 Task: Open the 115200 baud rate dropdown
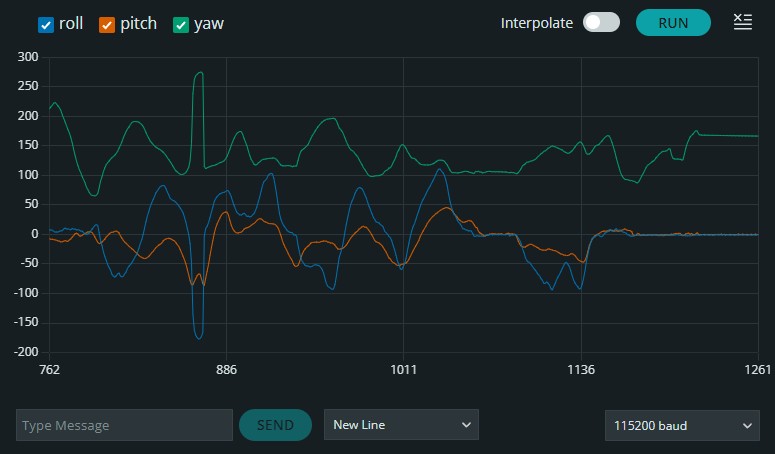(x=681, y=425)
